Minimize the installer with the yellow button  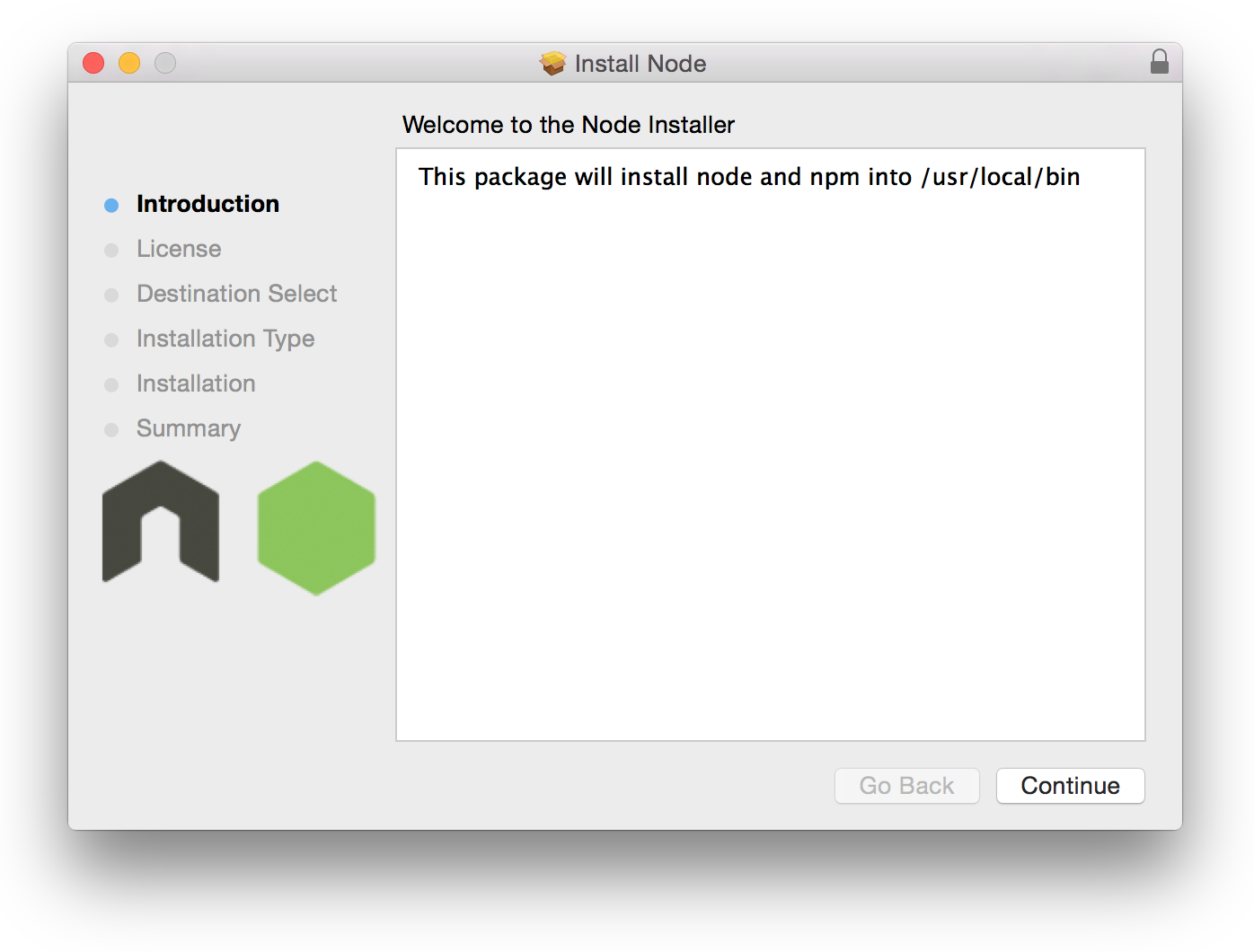click(x=129, y=63)
